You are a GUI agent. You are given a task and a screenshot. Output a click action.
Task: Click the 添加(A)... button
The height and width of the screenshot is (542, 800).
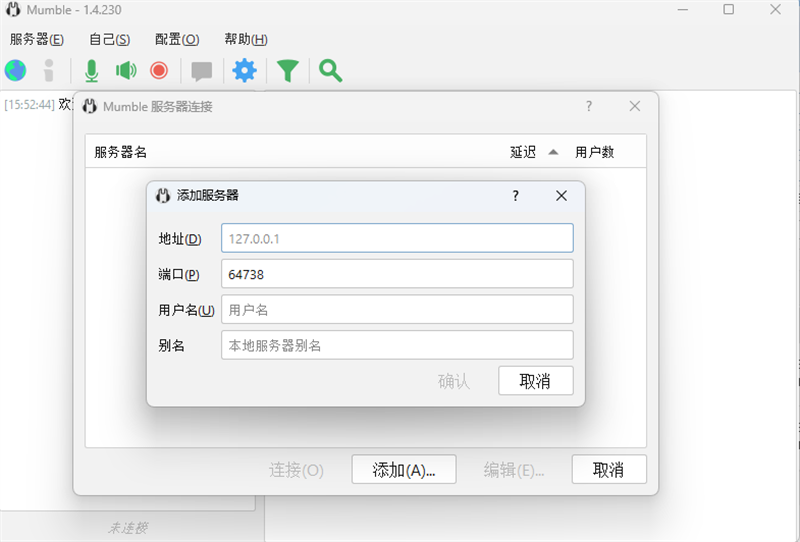pos(404,470)
